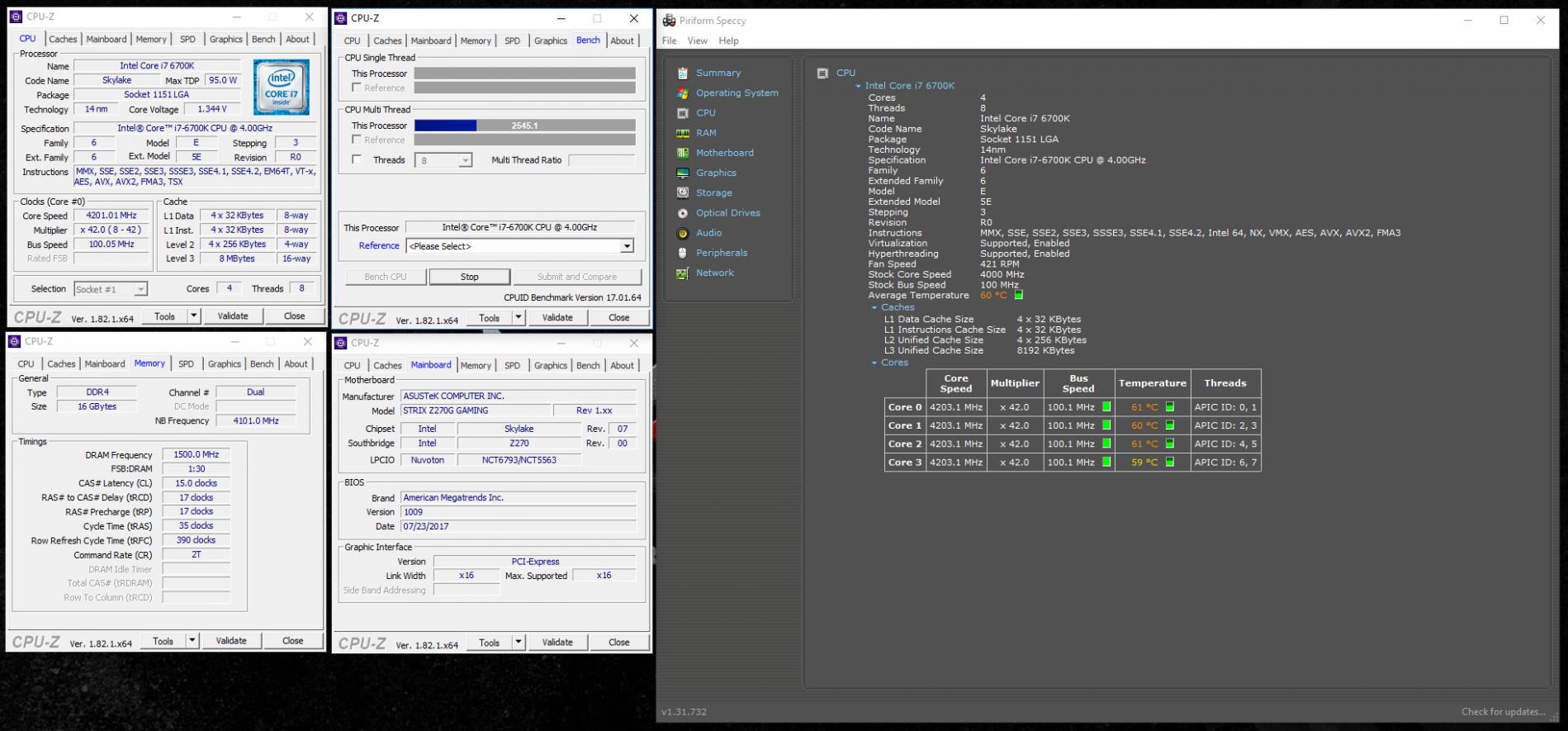
Task: Select Motherboard icon in Speccy sidebar
Action: click(x=682, y=153)
